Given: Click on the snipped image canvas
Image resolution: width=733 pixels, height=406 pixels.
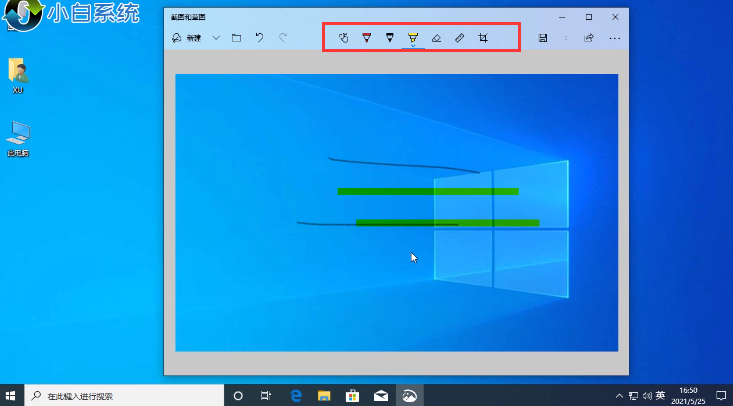Looking at the screenshot, I should coord(396,212).
